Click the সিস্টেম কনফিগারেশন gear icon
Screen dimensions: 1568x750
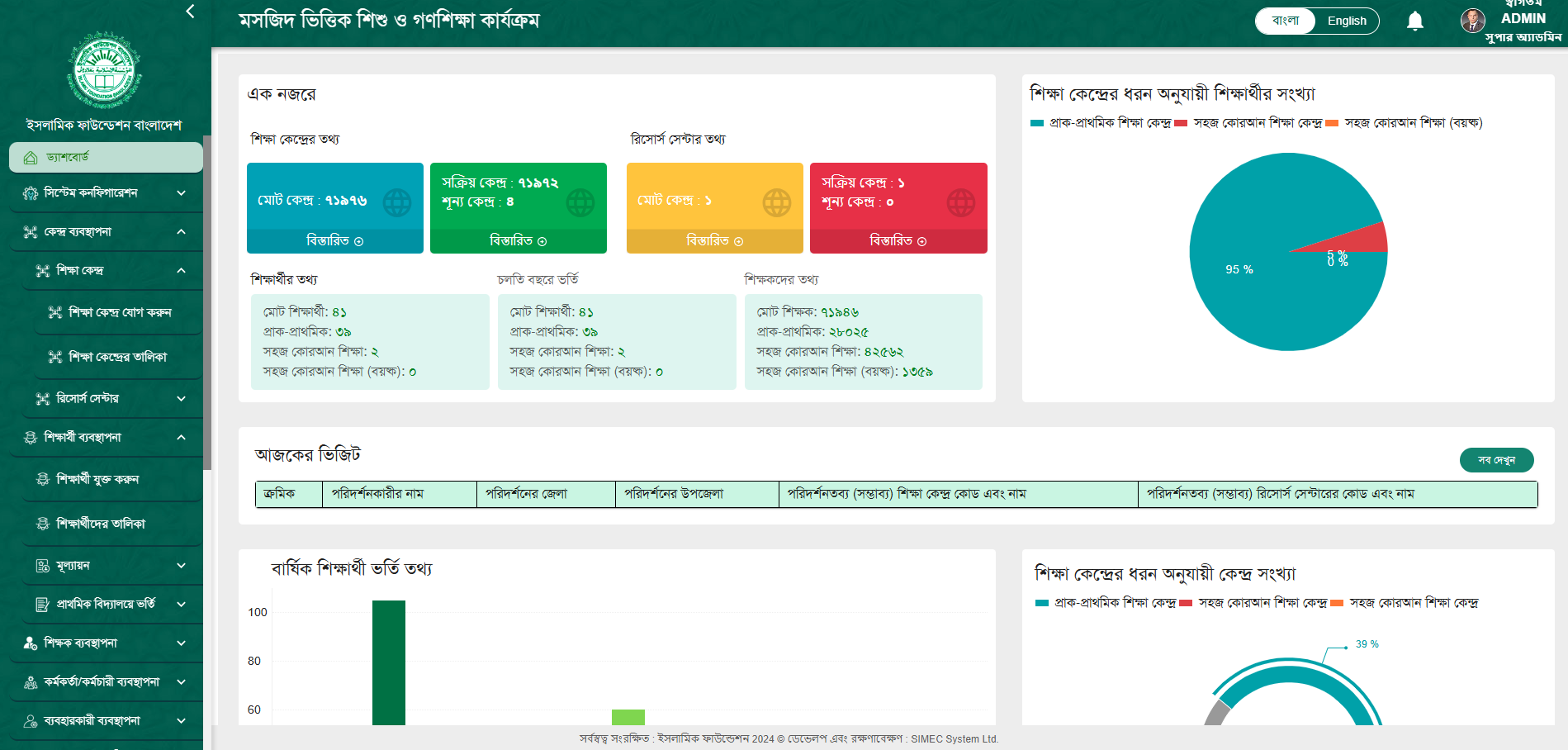[x=31, y=193]
